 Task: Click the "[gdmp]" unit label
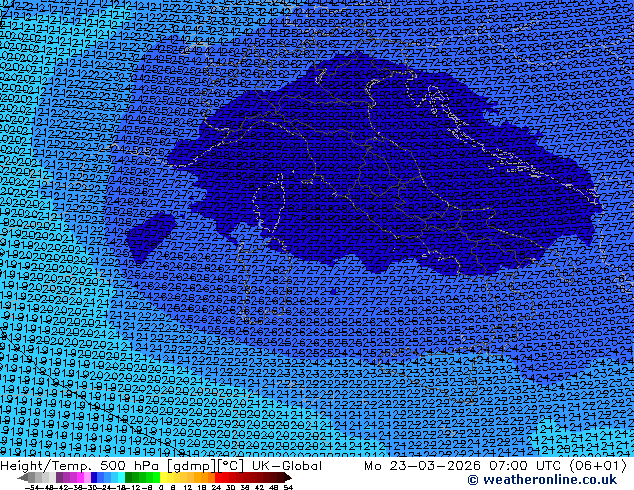(x=191, y=466)
